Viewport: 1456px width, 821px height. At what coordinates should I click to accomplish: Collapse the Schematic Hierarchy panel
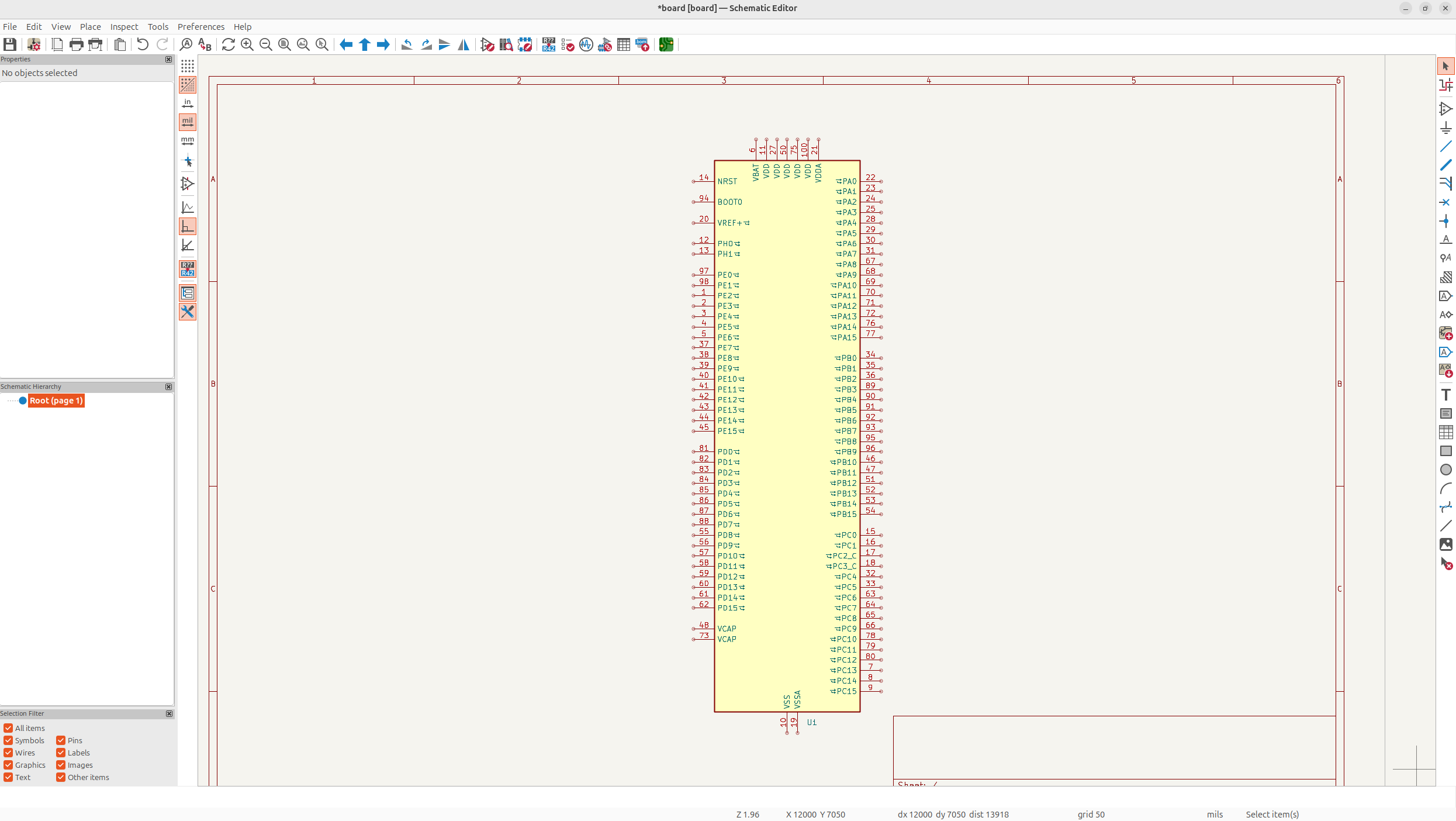pyautogui.click(x=169, y=387)
